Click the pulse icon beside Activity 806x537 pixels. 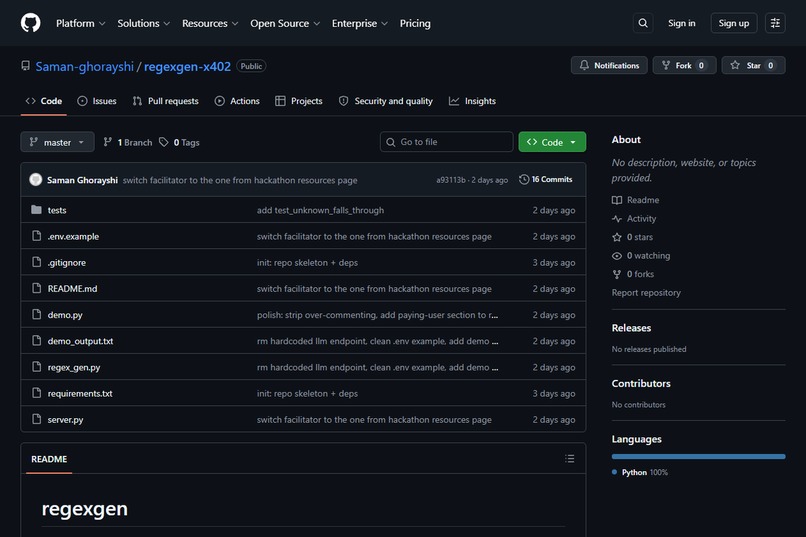[x=617, y=218]
